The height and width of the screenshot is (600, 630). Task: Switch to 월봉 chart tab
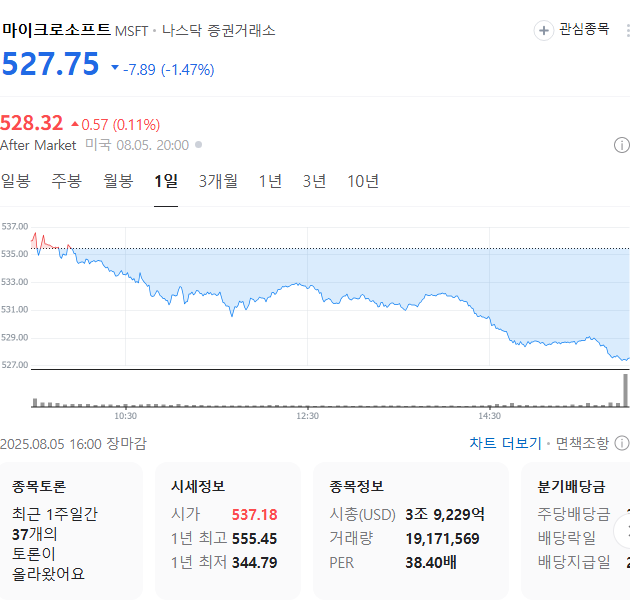(x=118, y=181)
